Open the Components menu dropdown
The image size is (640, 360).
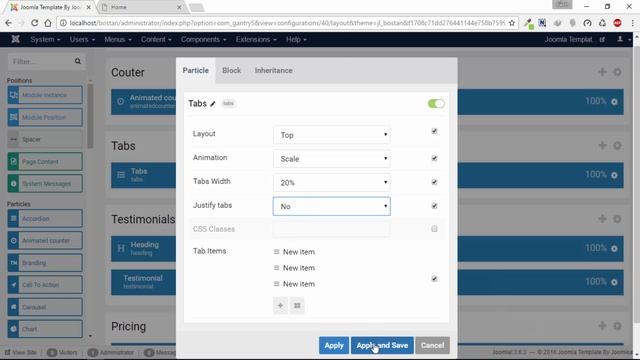[x=203, y=40]
